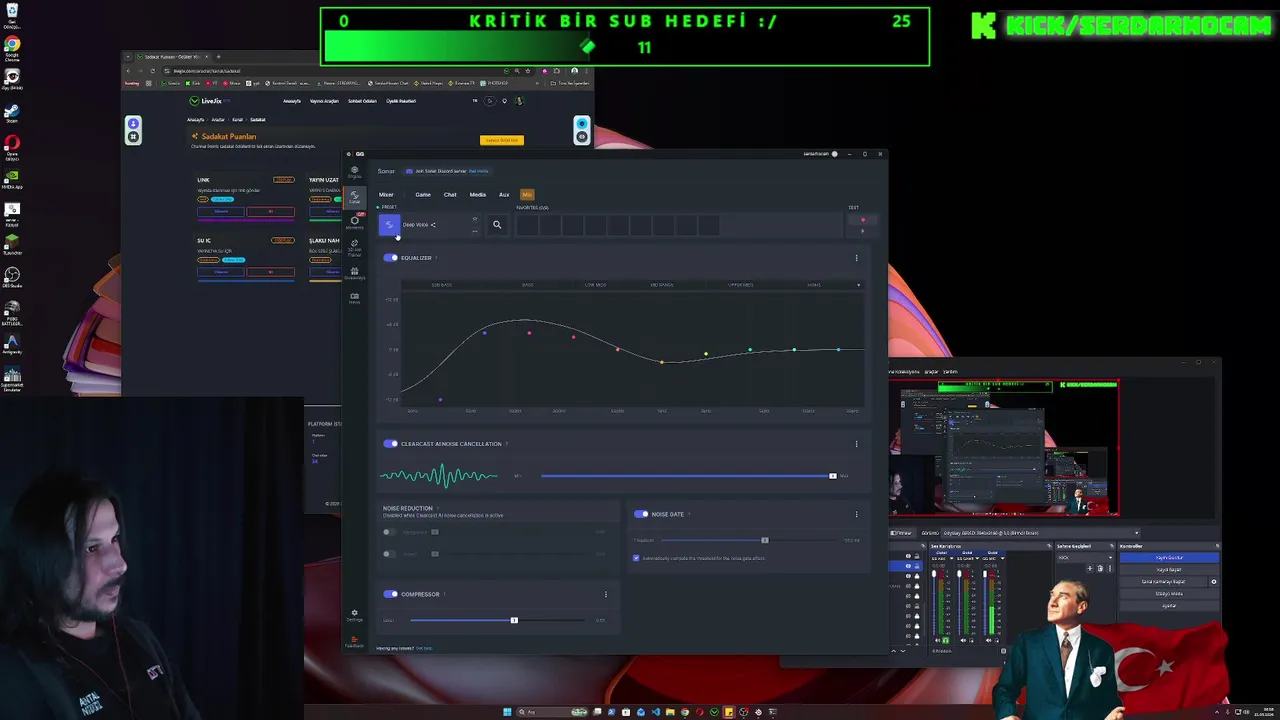Adjust ClearCast noise cancellation slider handle
1280x720 pixels.
(x=832, y=476)
